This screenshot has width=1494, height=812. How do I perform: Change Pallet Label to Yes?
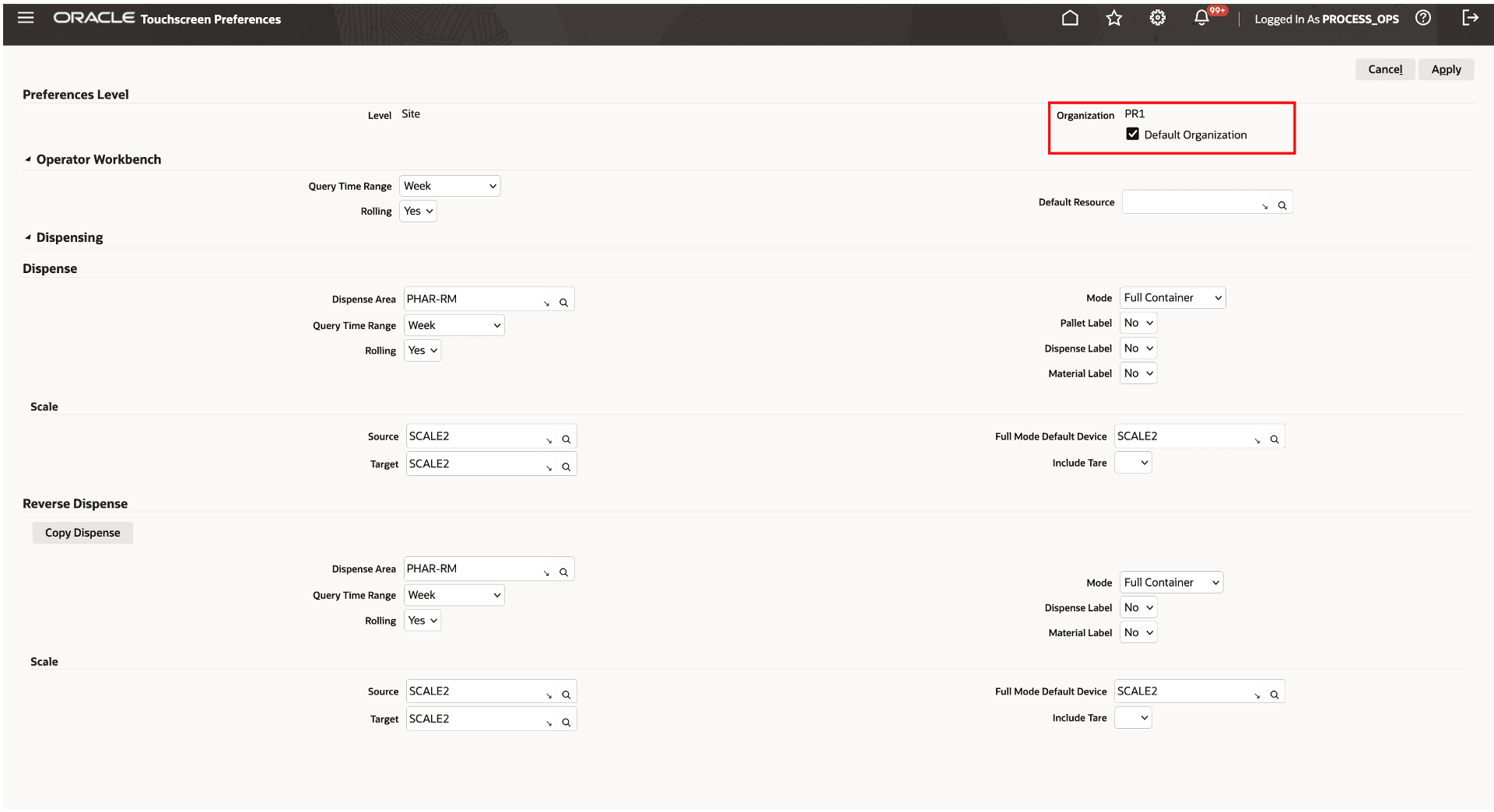[1138, 322]
